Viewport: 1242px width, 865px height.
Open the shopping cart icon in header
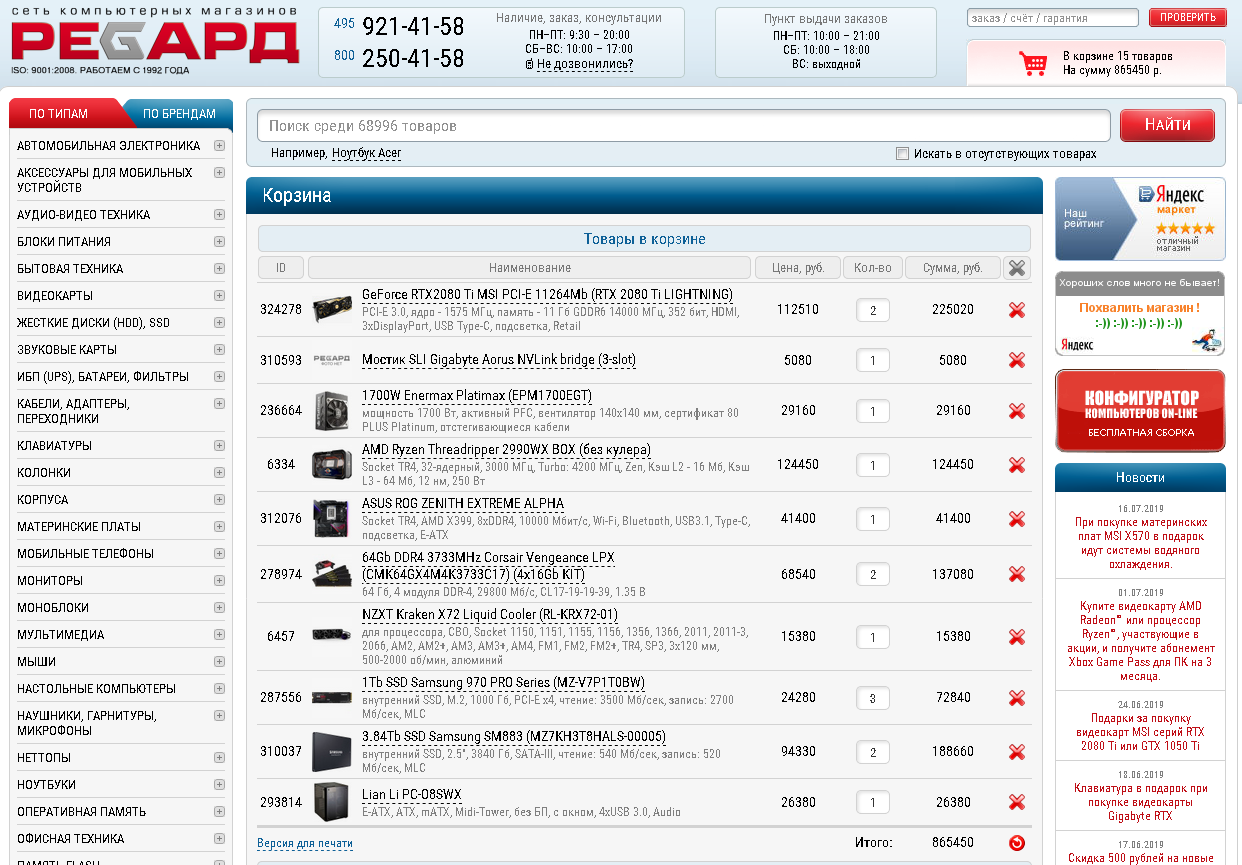click(1032, 63)
